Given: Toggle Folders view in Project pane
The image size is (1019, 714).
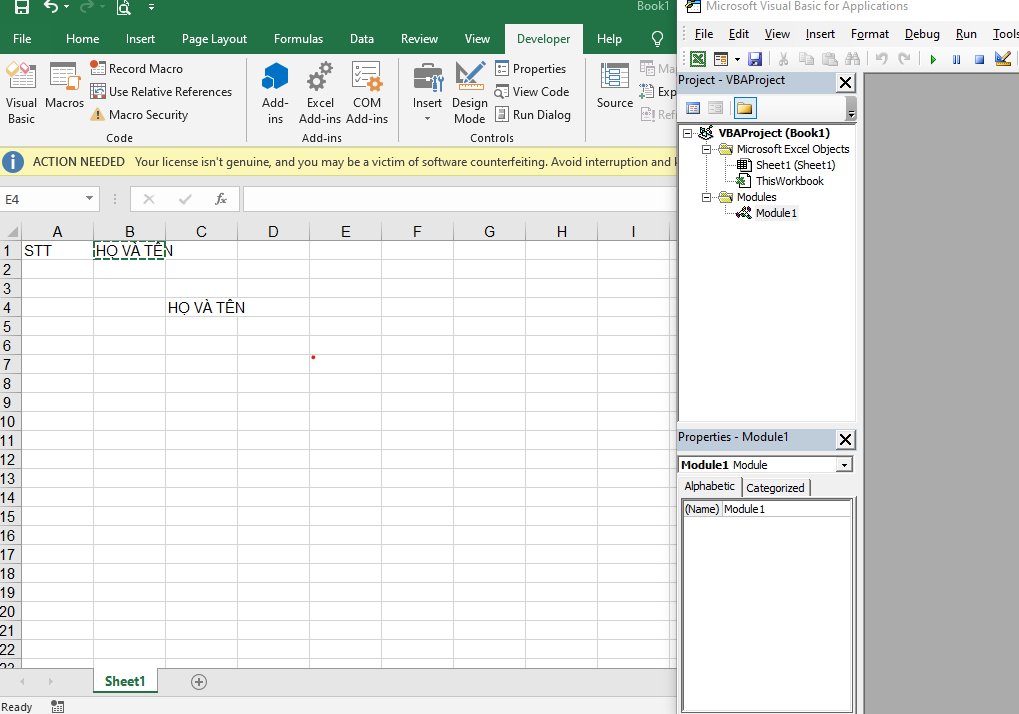Looking at the screenshot, I should pos(744,108).
